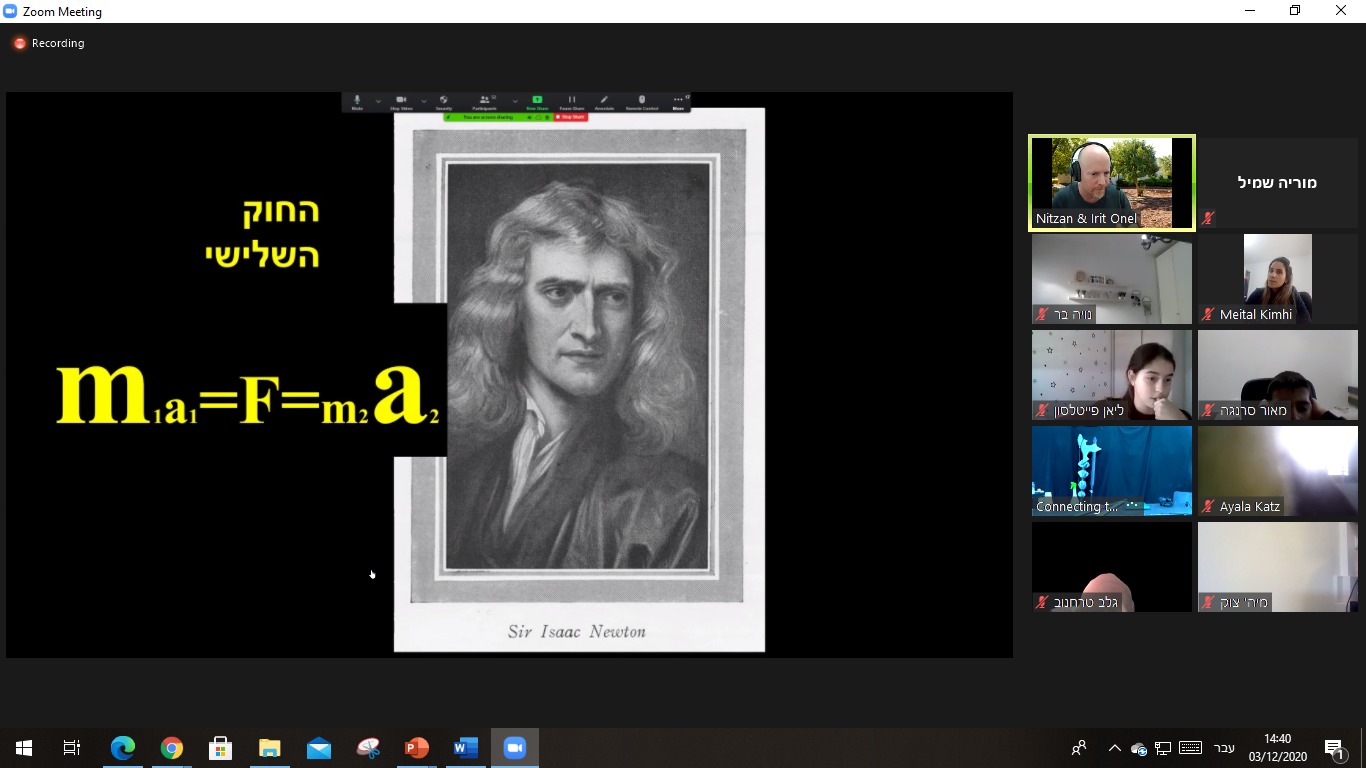Viewport: 1366px width, 768px height.
Task: Toggle Stop Video camera button
Action: 401,102
